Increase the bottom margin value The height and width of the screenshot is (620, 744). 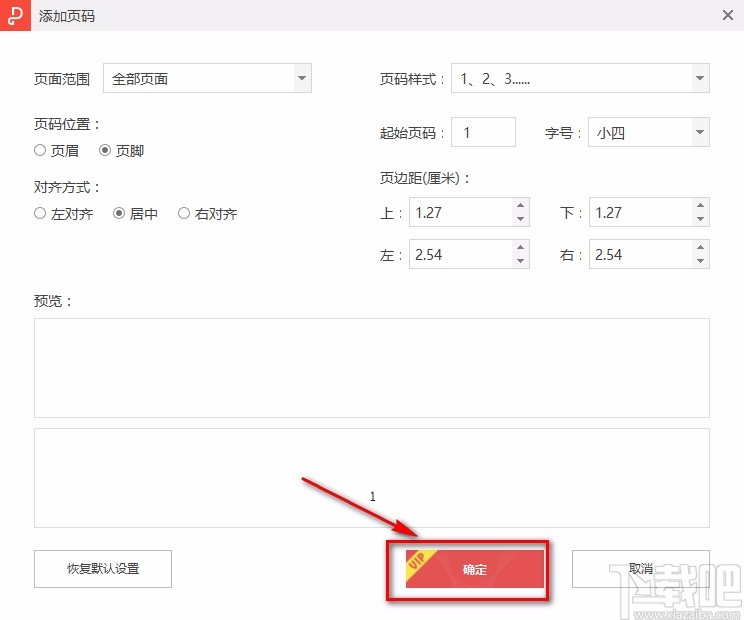(x=700, y=206)
